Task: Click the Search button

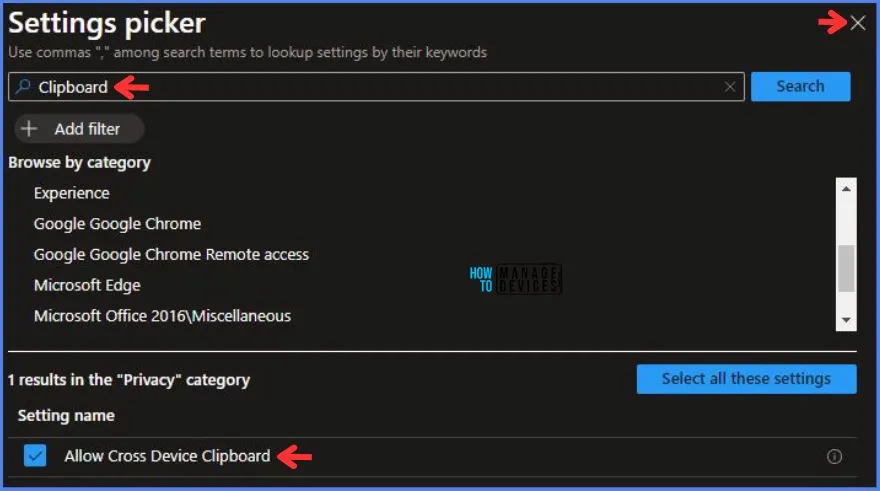Action: 800,86
